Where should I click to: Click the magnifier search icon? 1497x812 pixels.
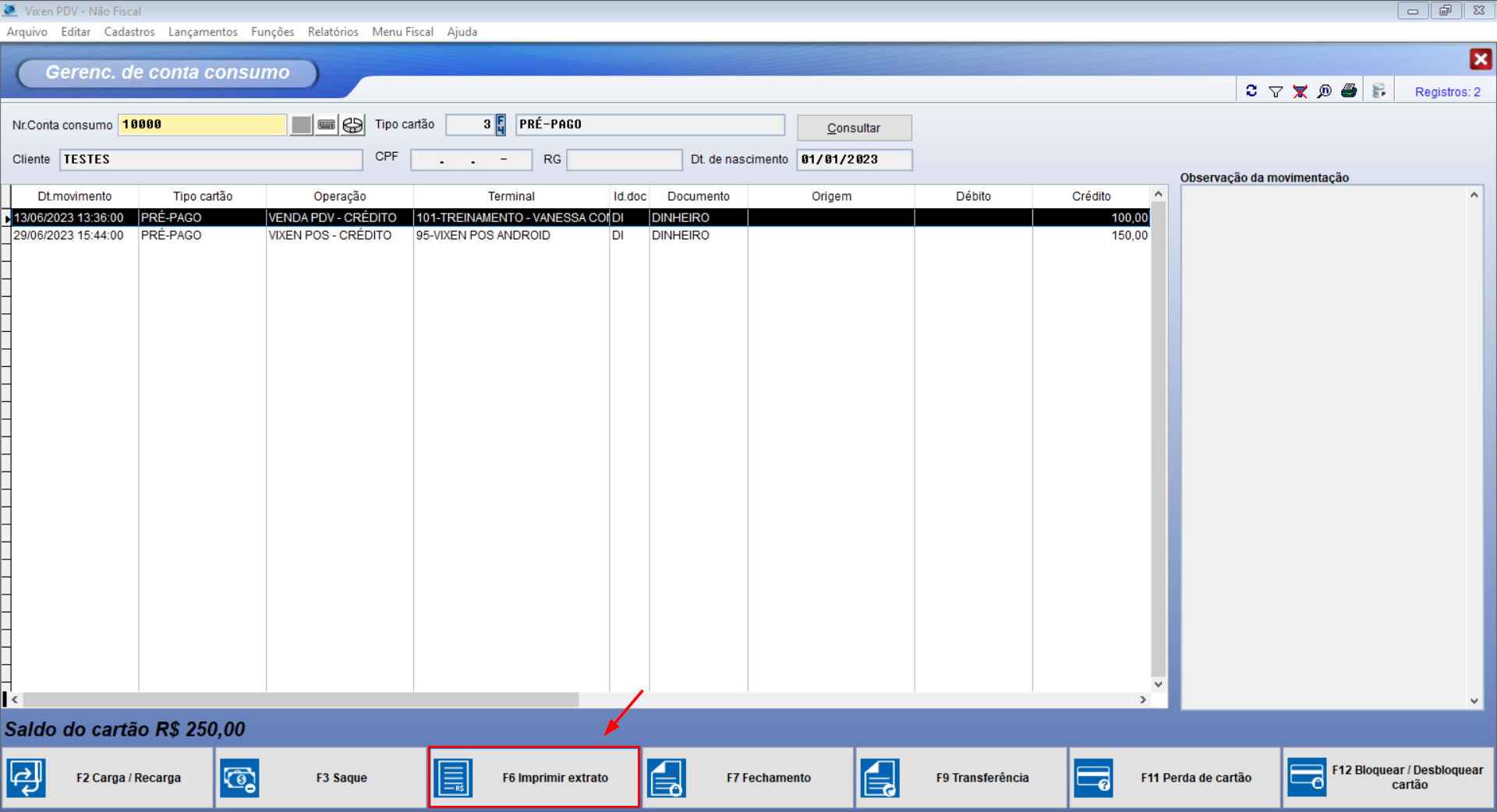tap(1324, 92)
